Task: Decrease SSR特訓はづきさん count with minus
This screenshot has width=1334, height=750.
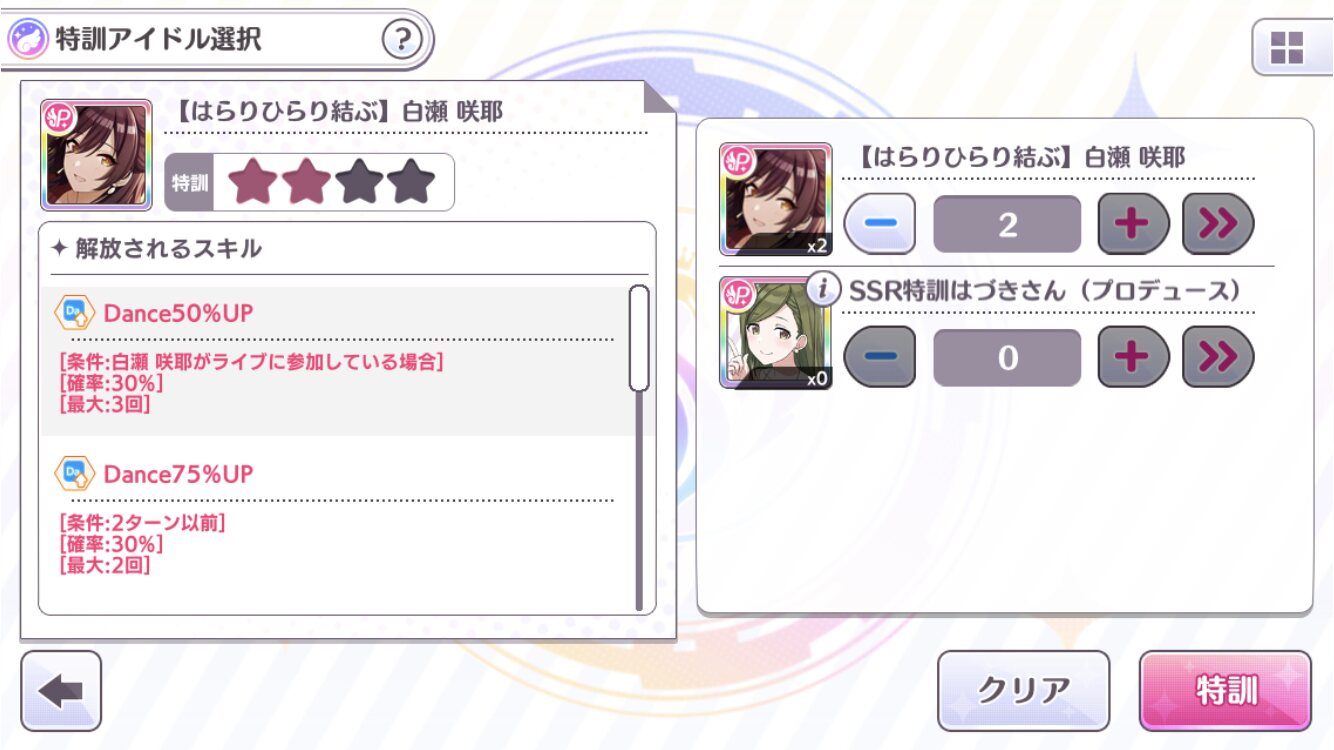Action: click(880, 357)
